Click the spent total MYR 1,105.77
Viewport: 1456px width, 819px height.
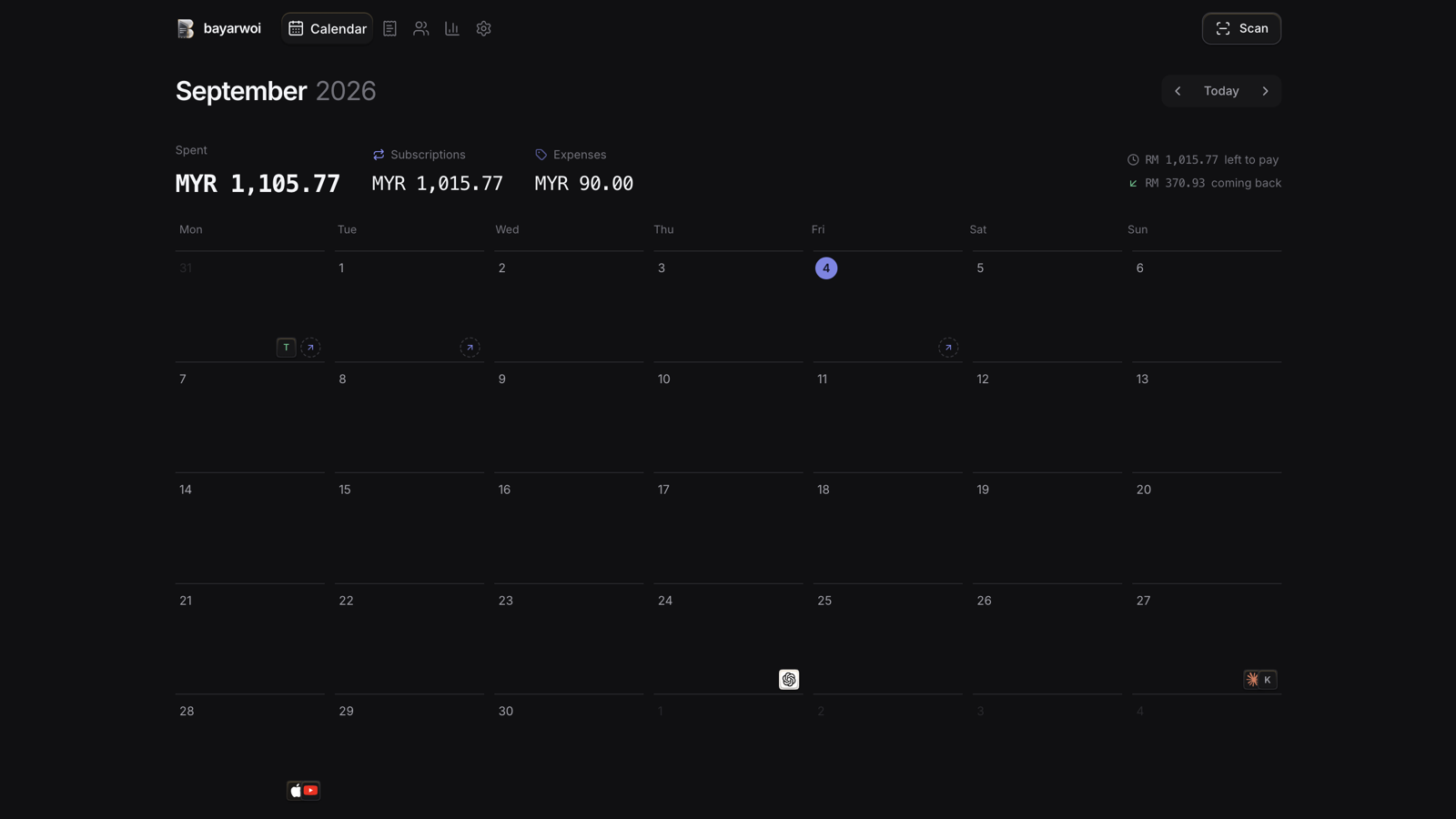click(x=258, y=184)
